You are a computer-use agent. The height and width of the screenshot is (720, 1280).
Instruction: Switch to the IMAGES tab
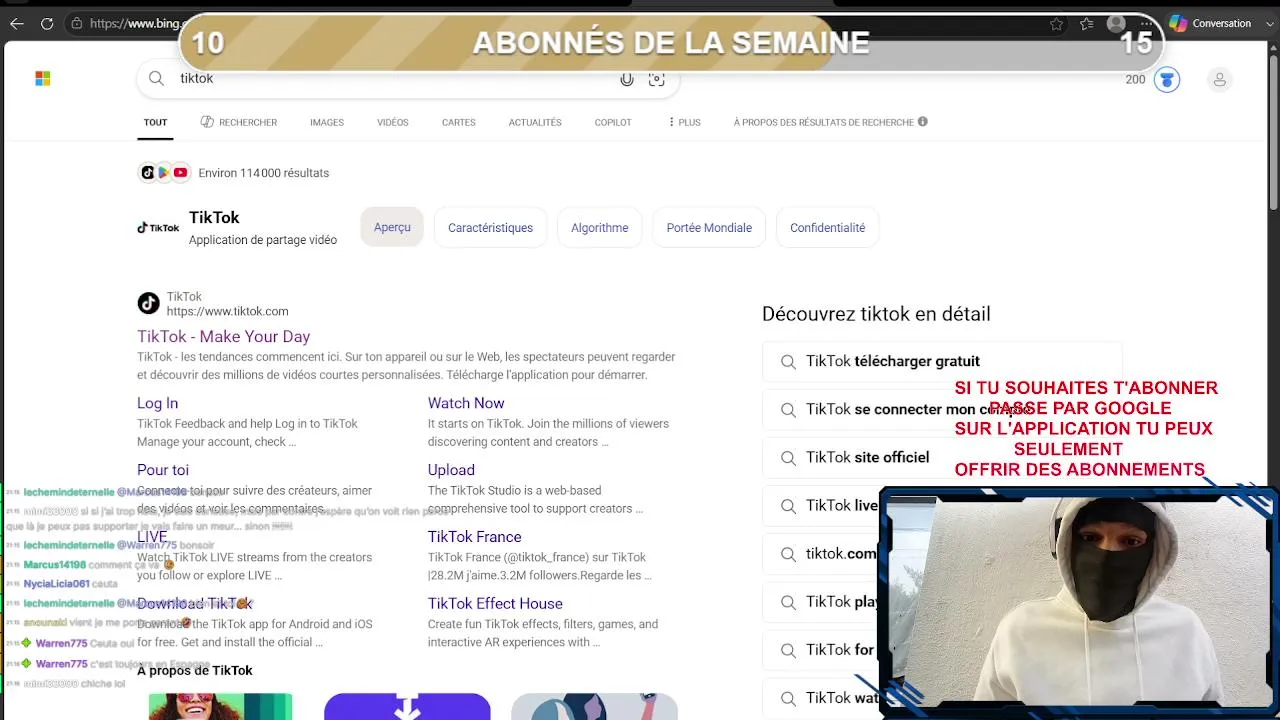point(327,122)
